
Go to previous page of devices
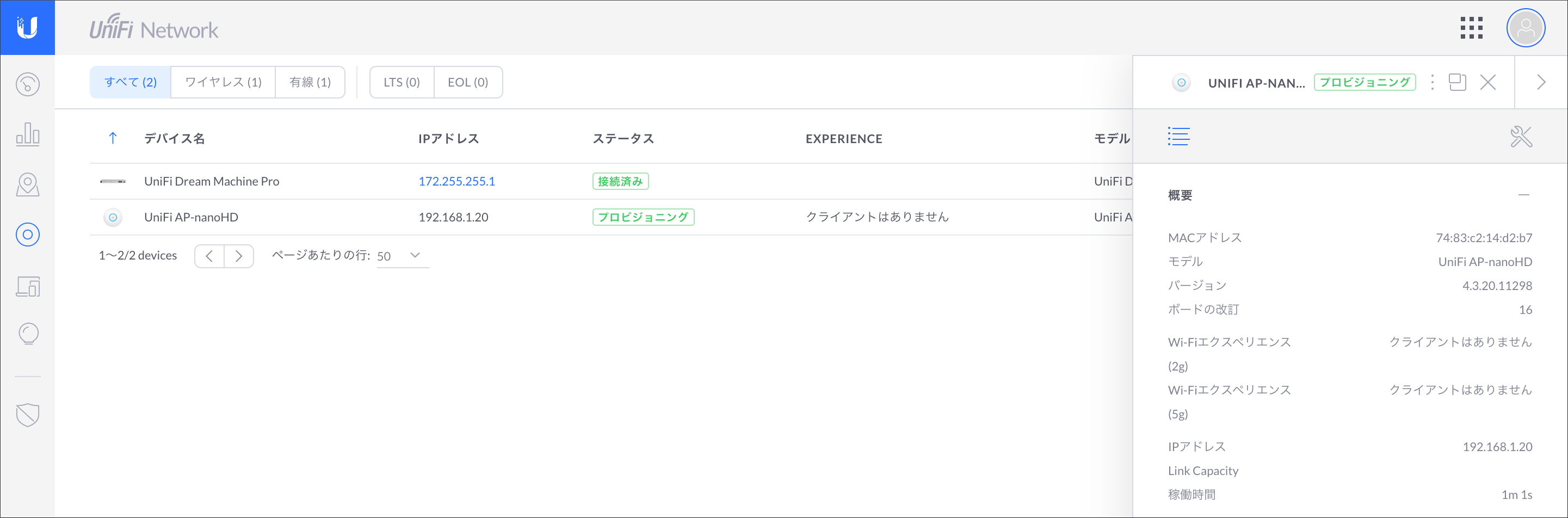pyautogui.click(x=209, y=256)
